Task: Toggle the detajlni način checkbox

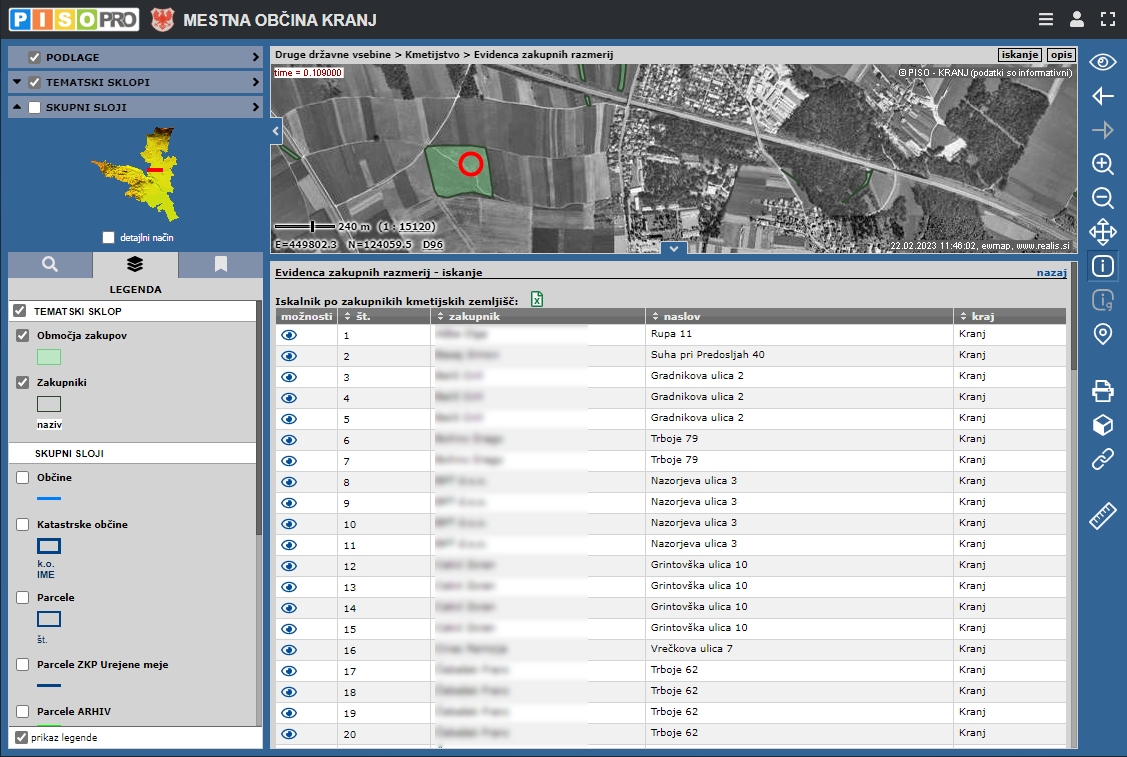Action: point(109,238)
